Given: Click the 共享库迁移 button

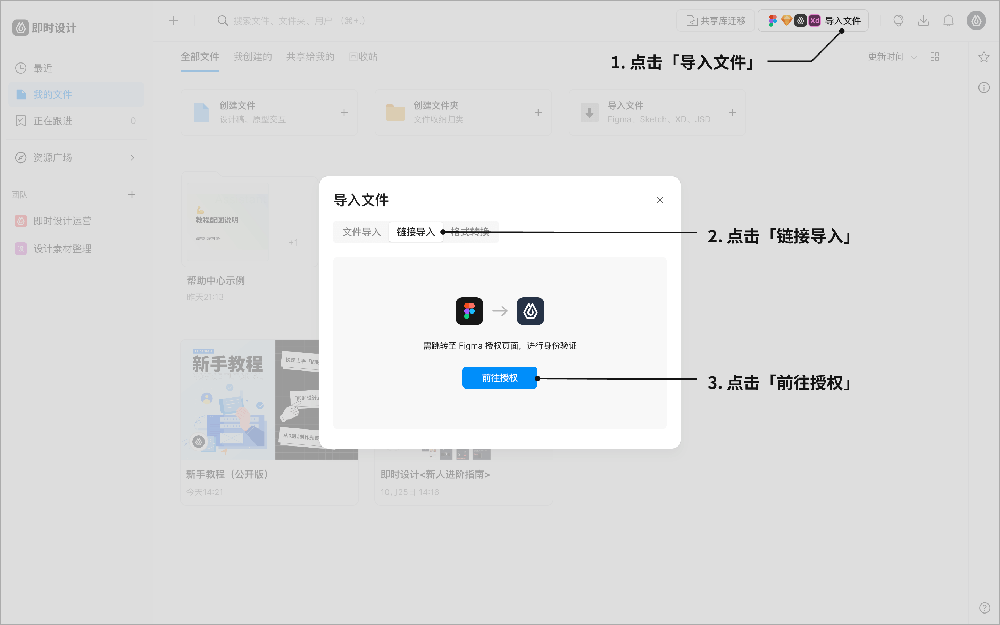Looking at the screenshot, I should coord(714,20).
